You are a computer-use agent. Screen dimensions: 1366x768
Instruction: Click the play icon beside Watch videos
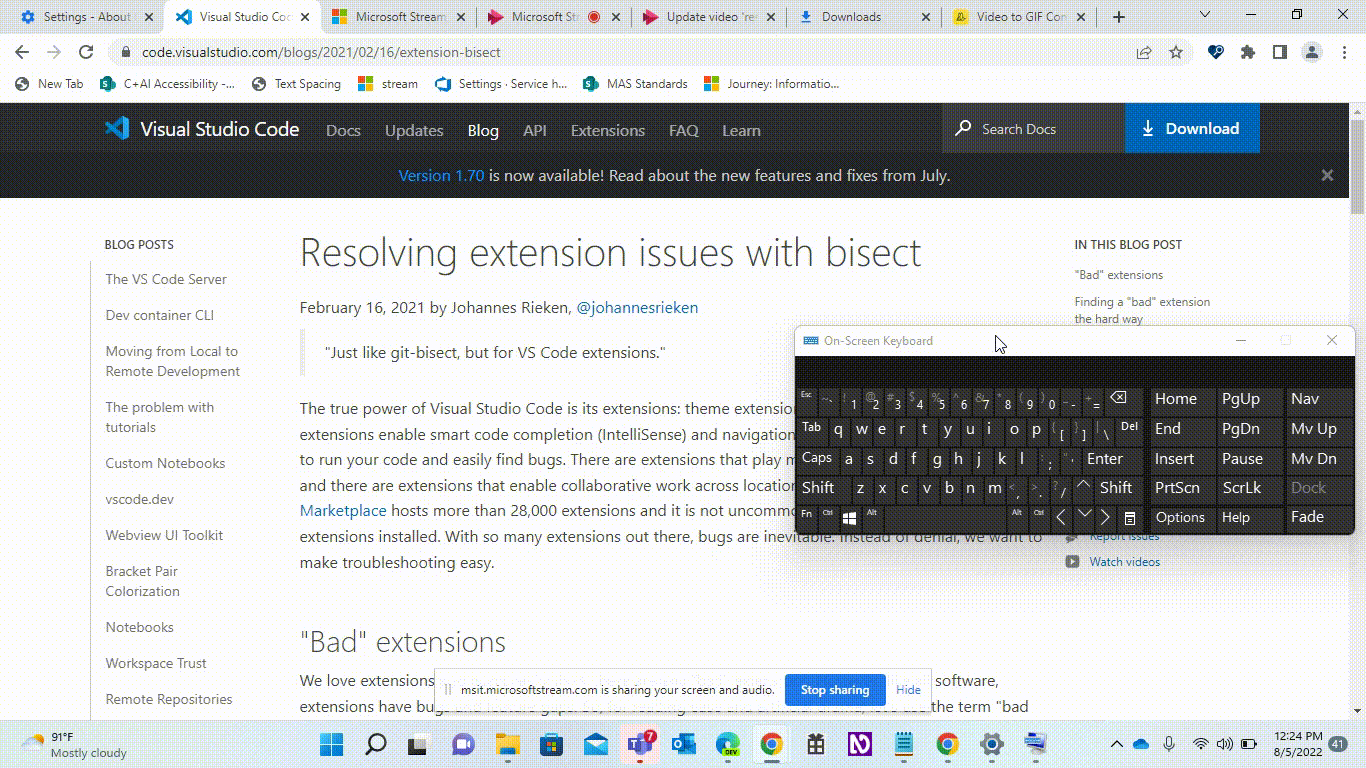[1072, 561]
